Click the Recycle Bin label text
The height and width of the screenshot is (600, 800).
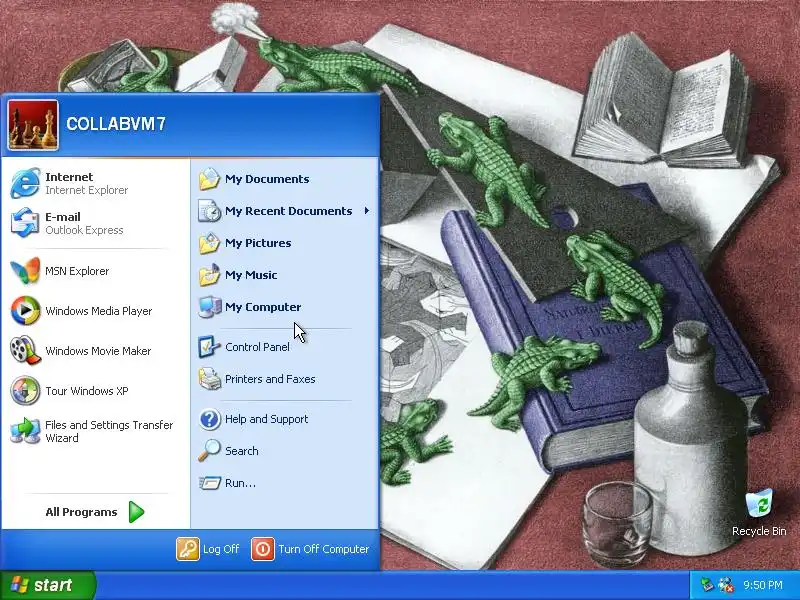point(759,531)
